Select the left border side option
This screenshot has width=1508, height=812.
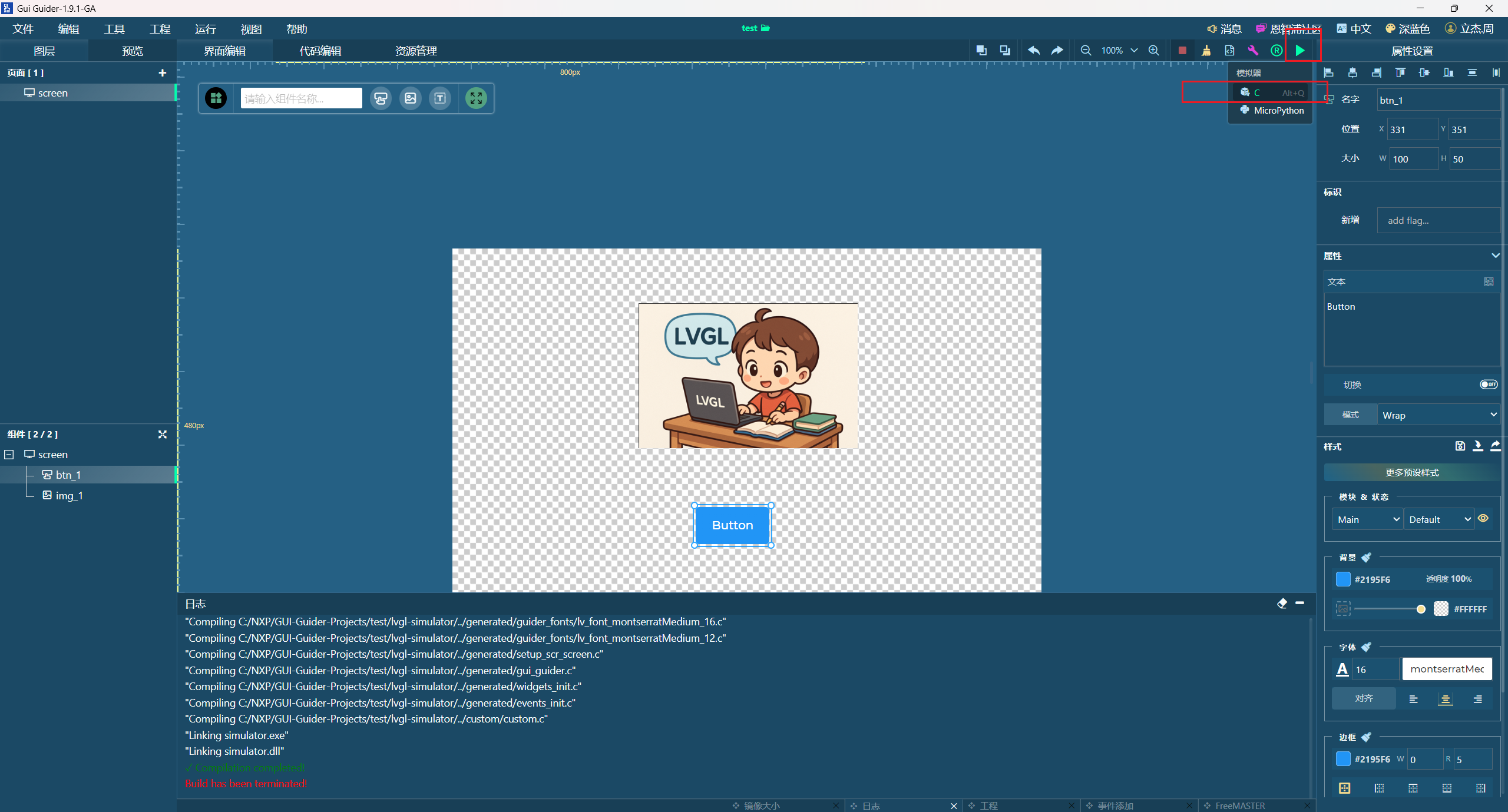(1379, 788)
